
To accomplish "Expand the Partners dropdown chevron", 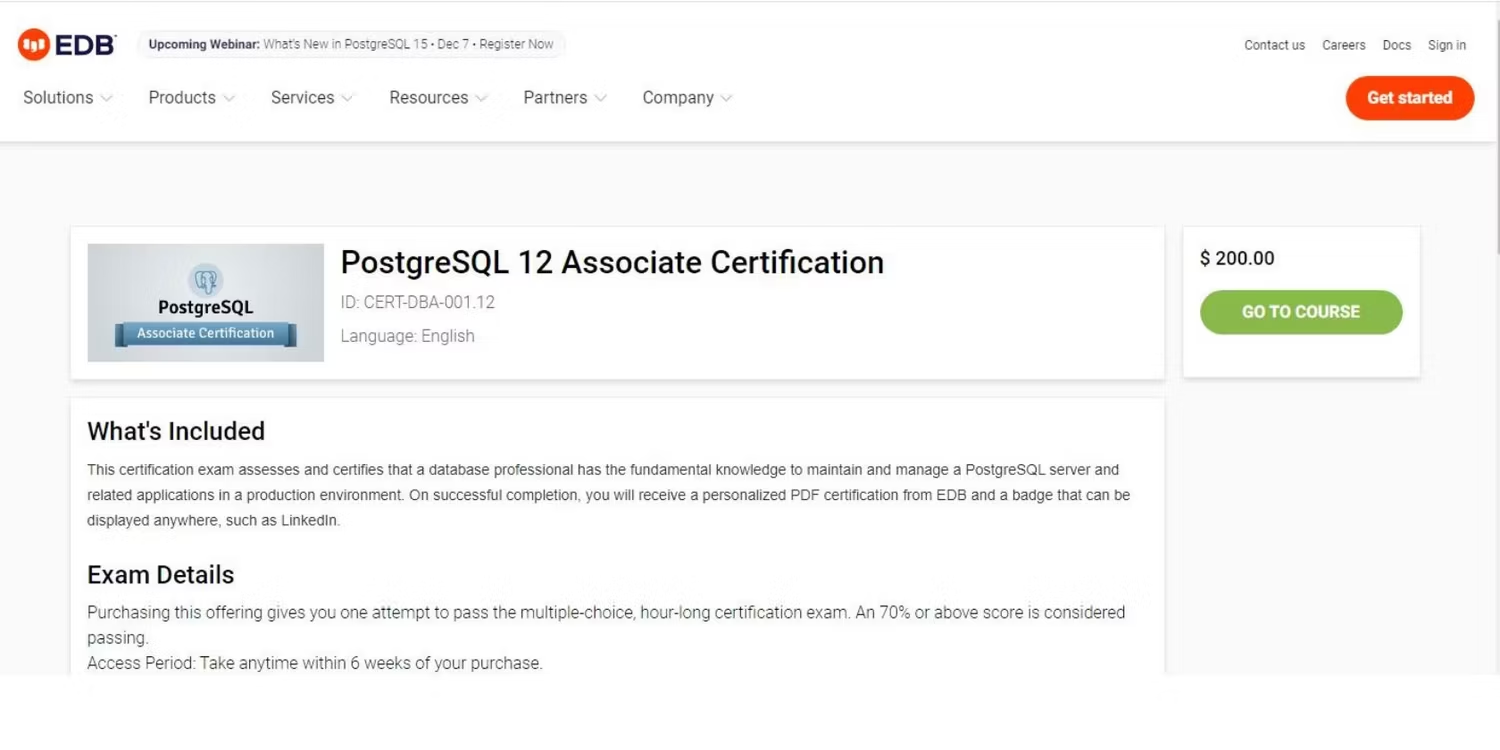I will 600,98.
